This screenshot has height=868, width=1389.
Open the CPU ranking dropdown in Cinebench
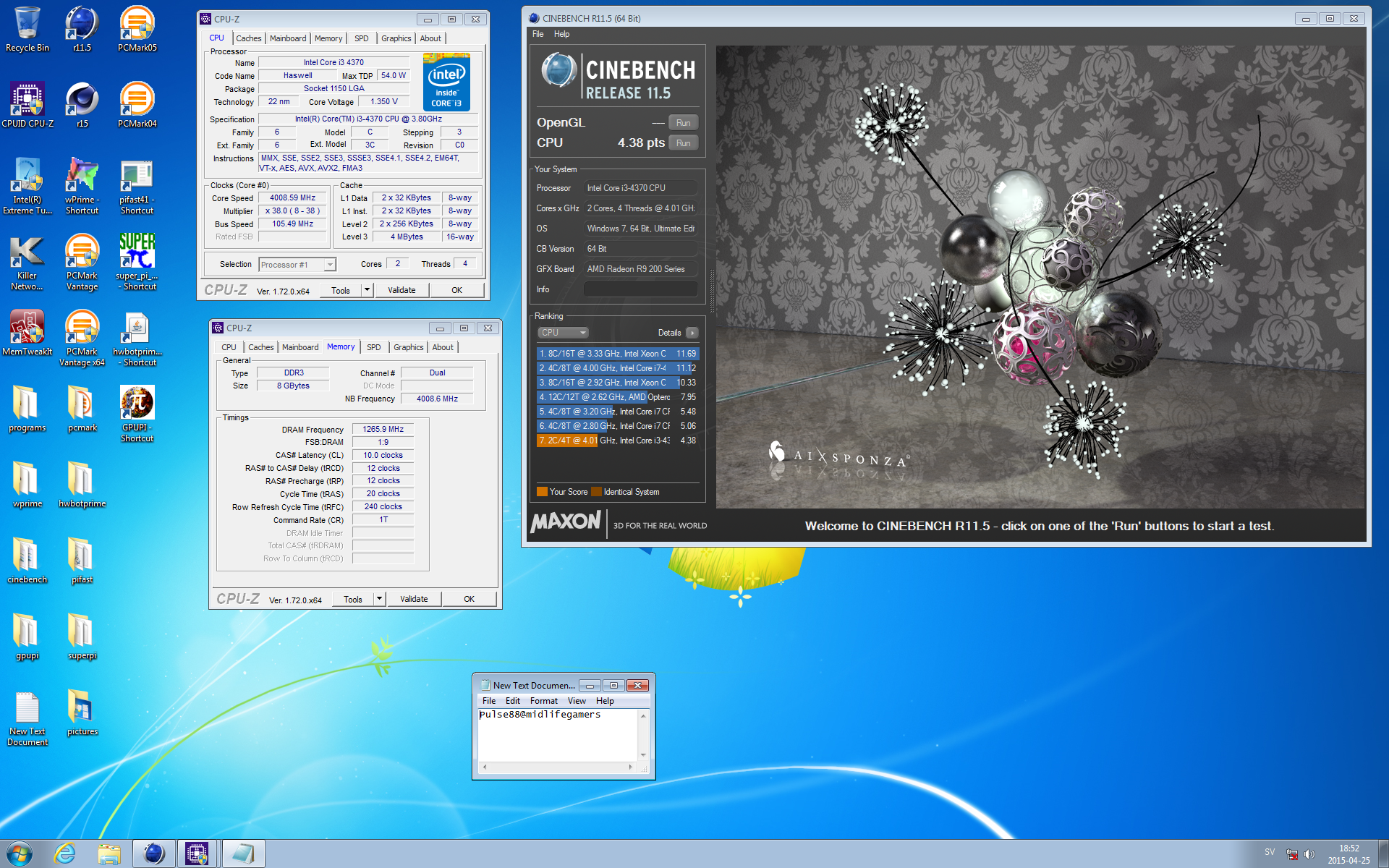click(563, 333)
